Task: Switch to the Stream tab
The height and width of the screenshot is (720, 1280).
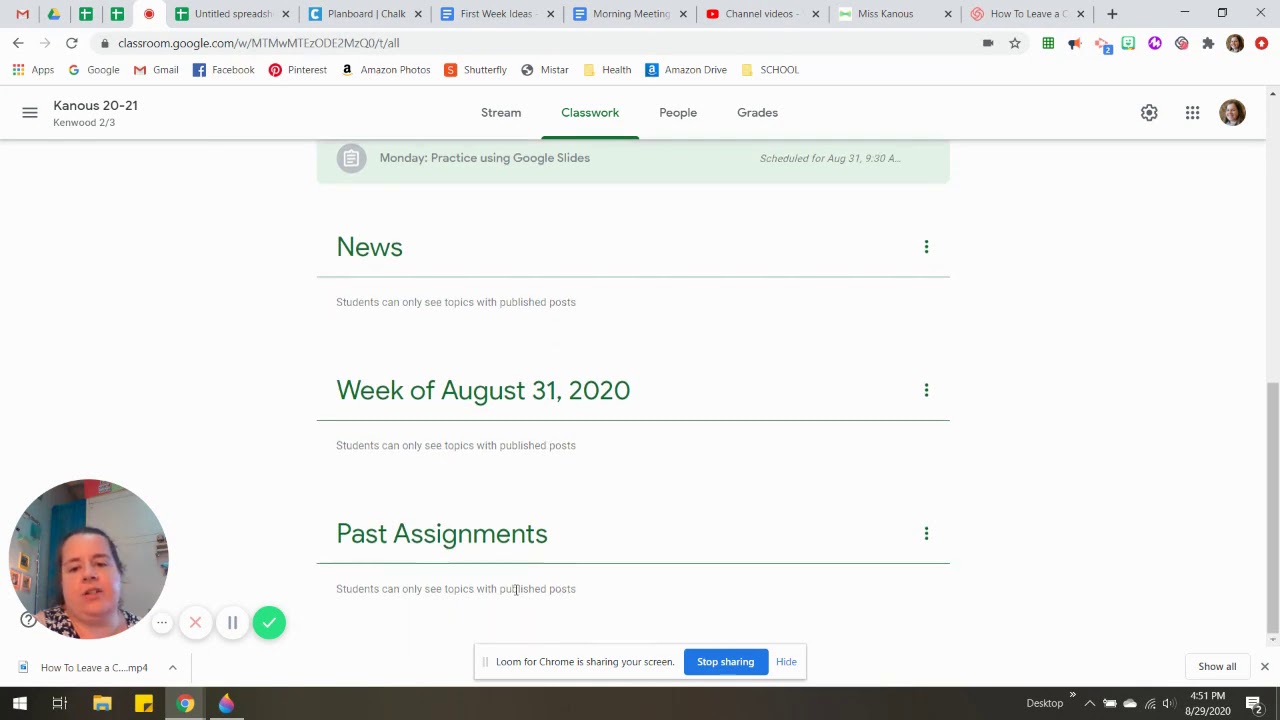Action: (501, 113)
